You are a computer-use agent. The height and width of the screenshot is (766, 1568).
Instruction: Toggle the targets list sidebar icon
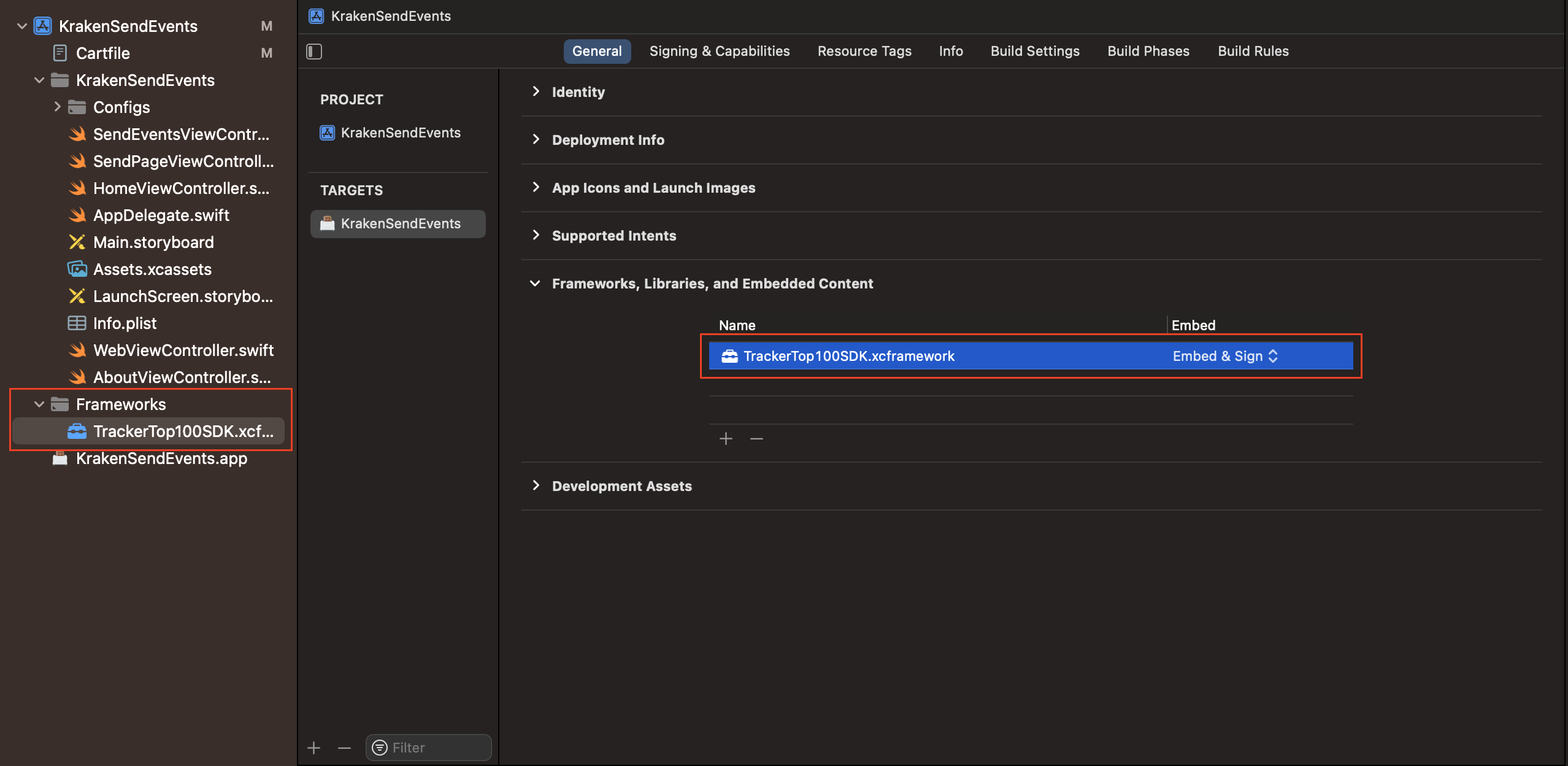[314, 52]
